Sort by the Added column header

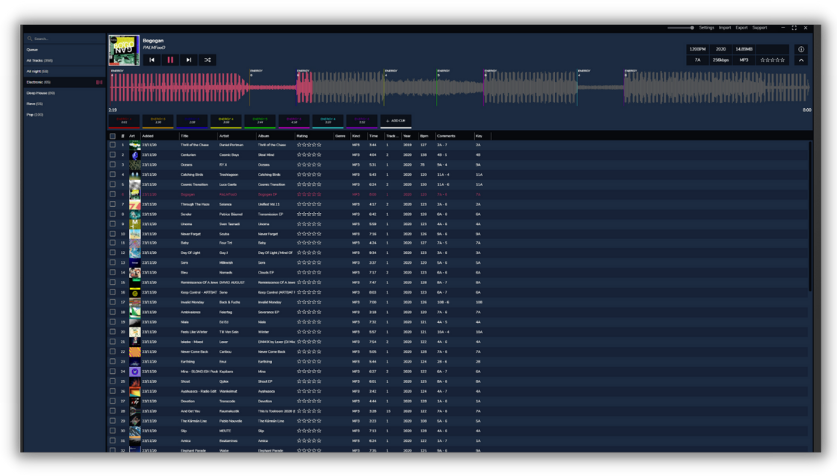tap(148, 136)
